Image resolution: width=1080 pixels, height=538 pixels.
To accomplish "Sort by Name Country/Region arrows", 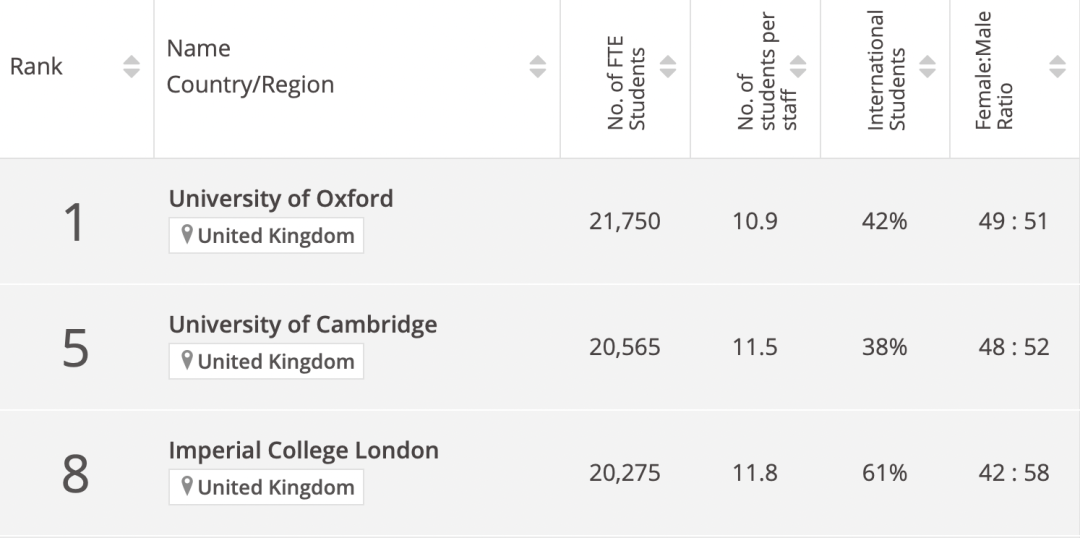I will tap(538, 66).
